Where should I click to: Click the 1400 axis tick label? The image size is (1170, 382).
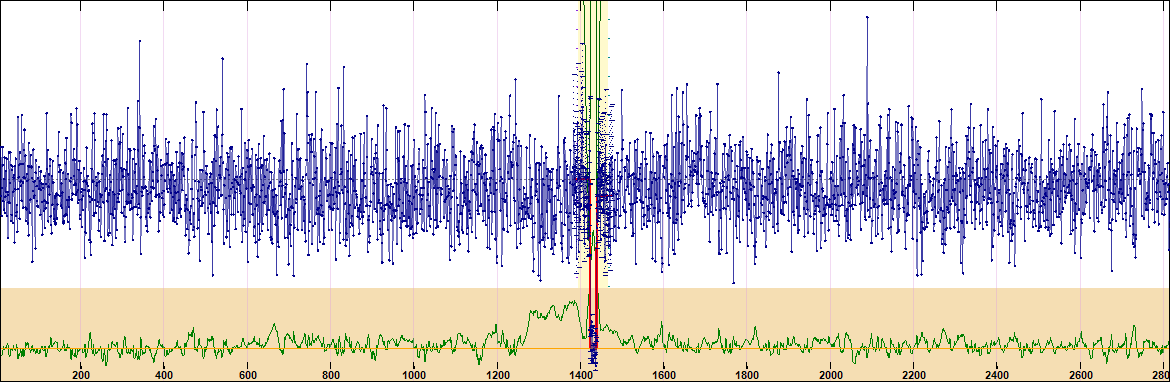(581, 375)
